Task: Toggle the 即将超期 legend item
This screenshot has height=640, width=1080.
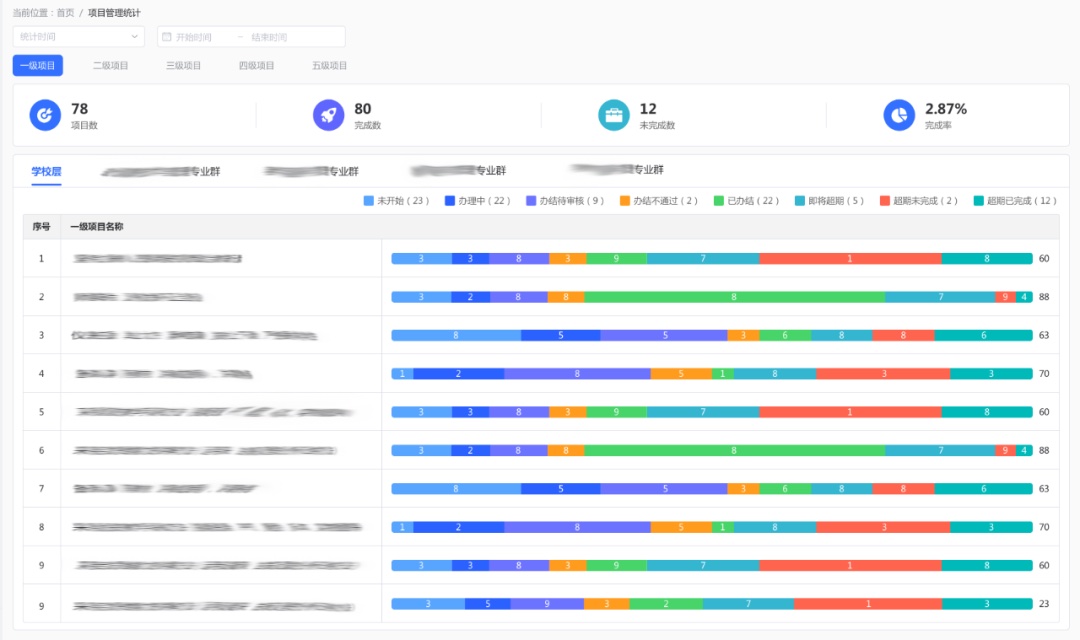Action: point(829,201)
